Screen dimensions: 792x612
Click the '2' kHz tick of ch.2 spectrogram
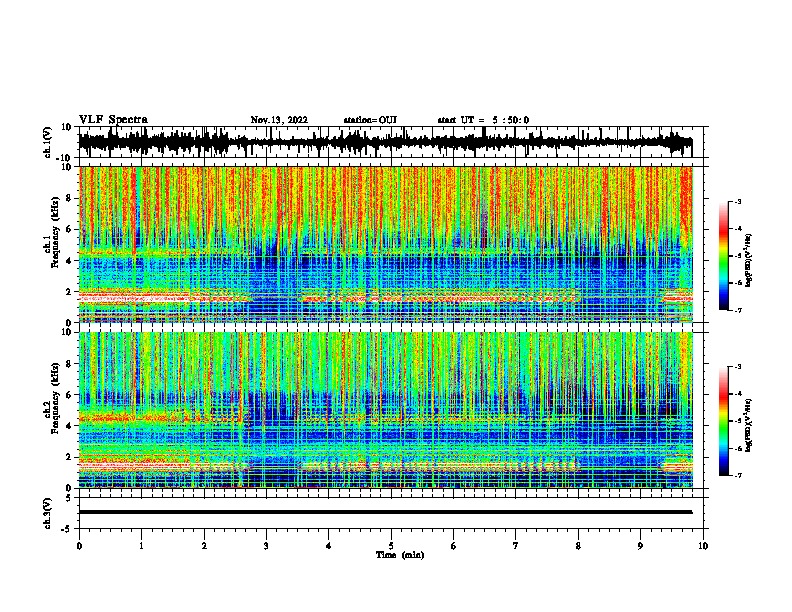(69, 457)
